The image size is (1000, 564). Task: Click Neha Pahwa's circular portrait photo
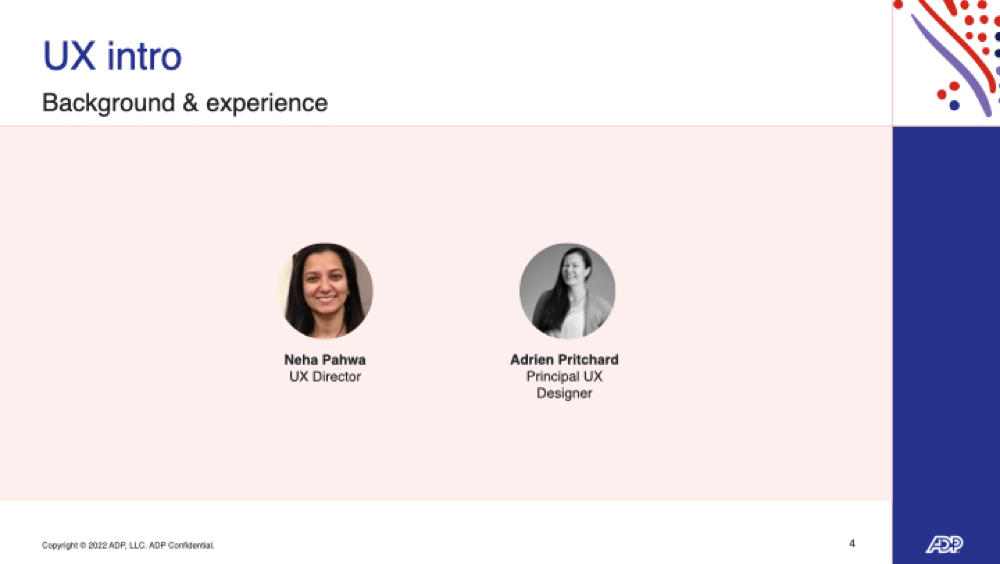point(326,290)
